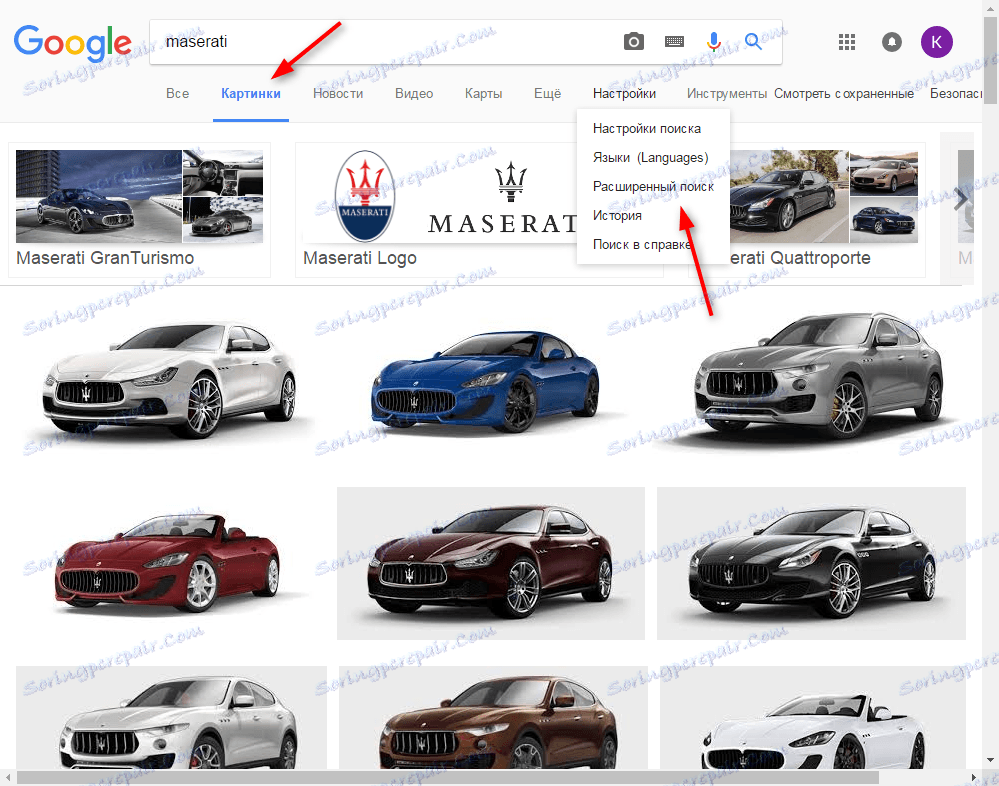Open the white convertible bottom image

(813, 718)
